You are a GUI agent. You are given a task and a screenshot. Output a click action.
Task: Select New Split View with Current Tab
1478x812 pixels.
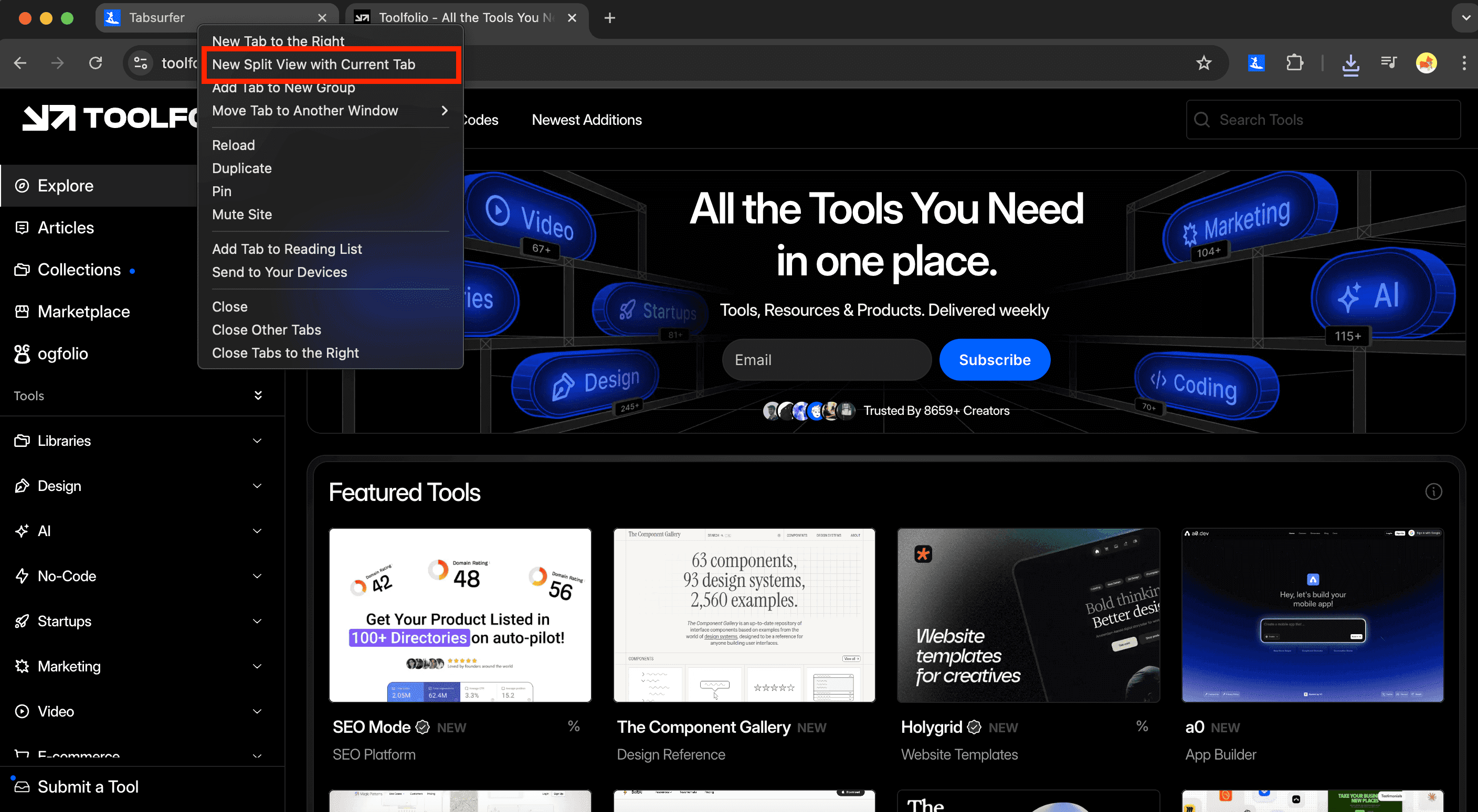tap(331, 64)
